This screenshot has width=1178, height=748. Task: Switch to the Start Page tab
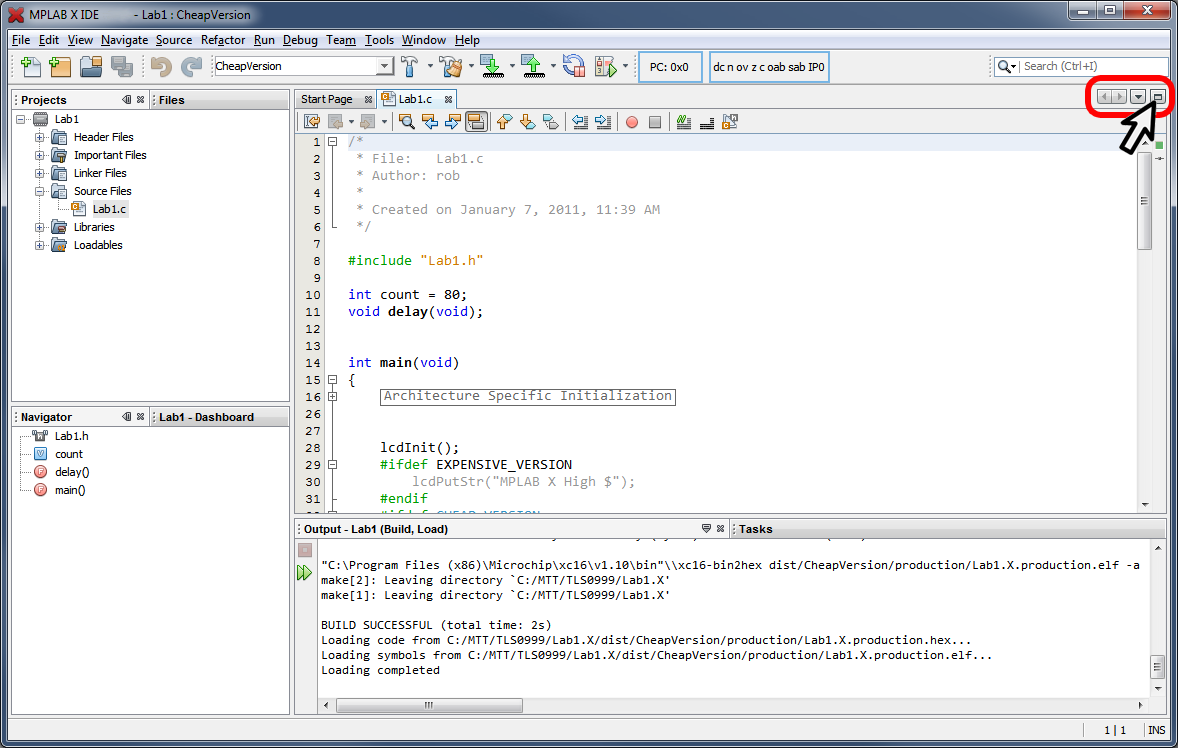pyautogui.click(x=327, y=99)
